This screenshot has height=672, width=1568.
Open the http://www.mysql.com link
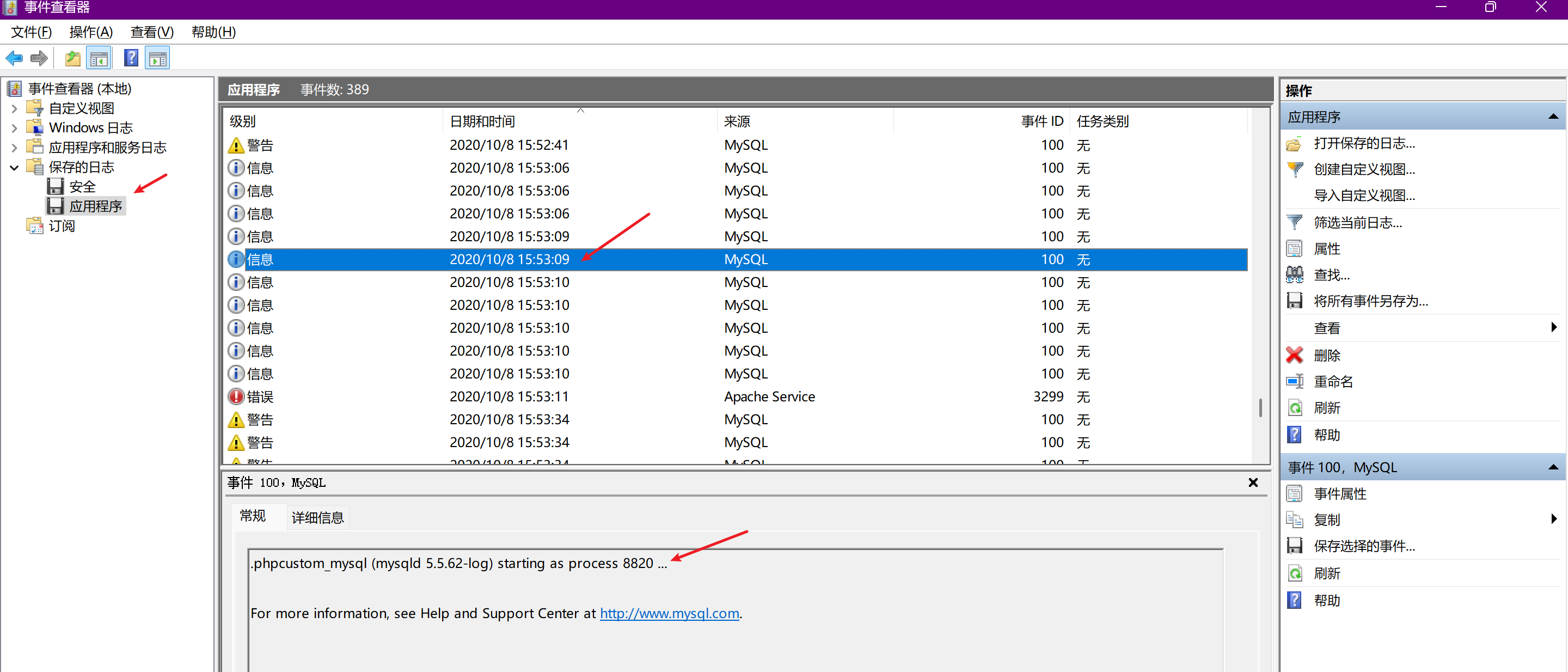click(669, 614)
